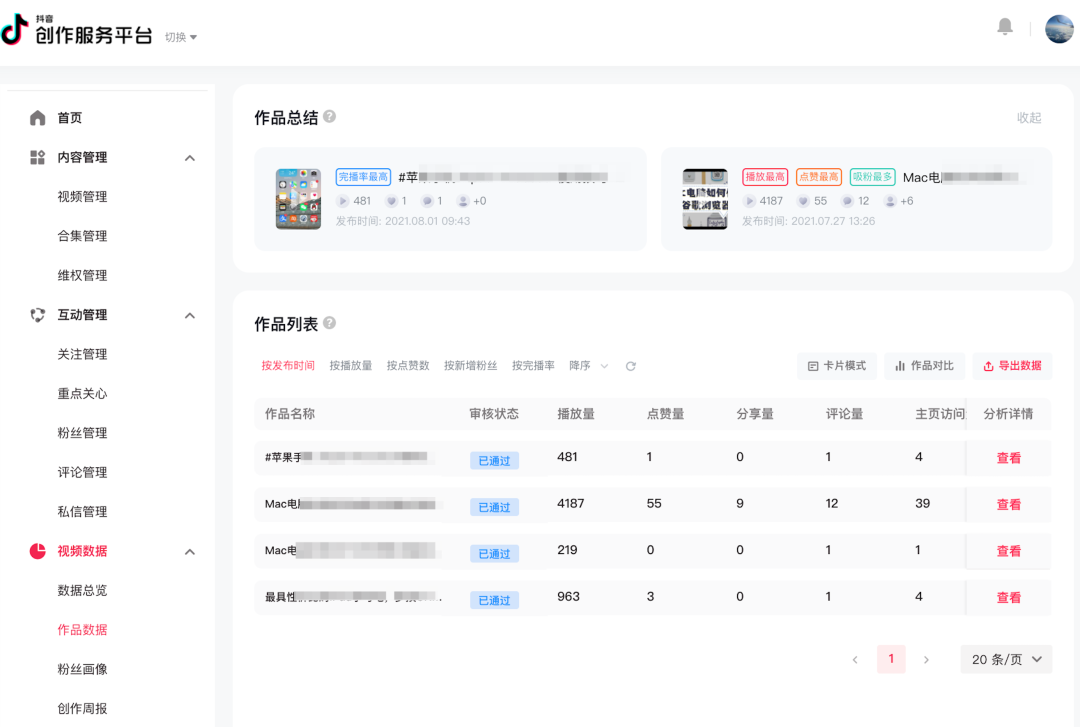Click the help icon beside 作品列表
The image size is (1080, 727).
330,323
